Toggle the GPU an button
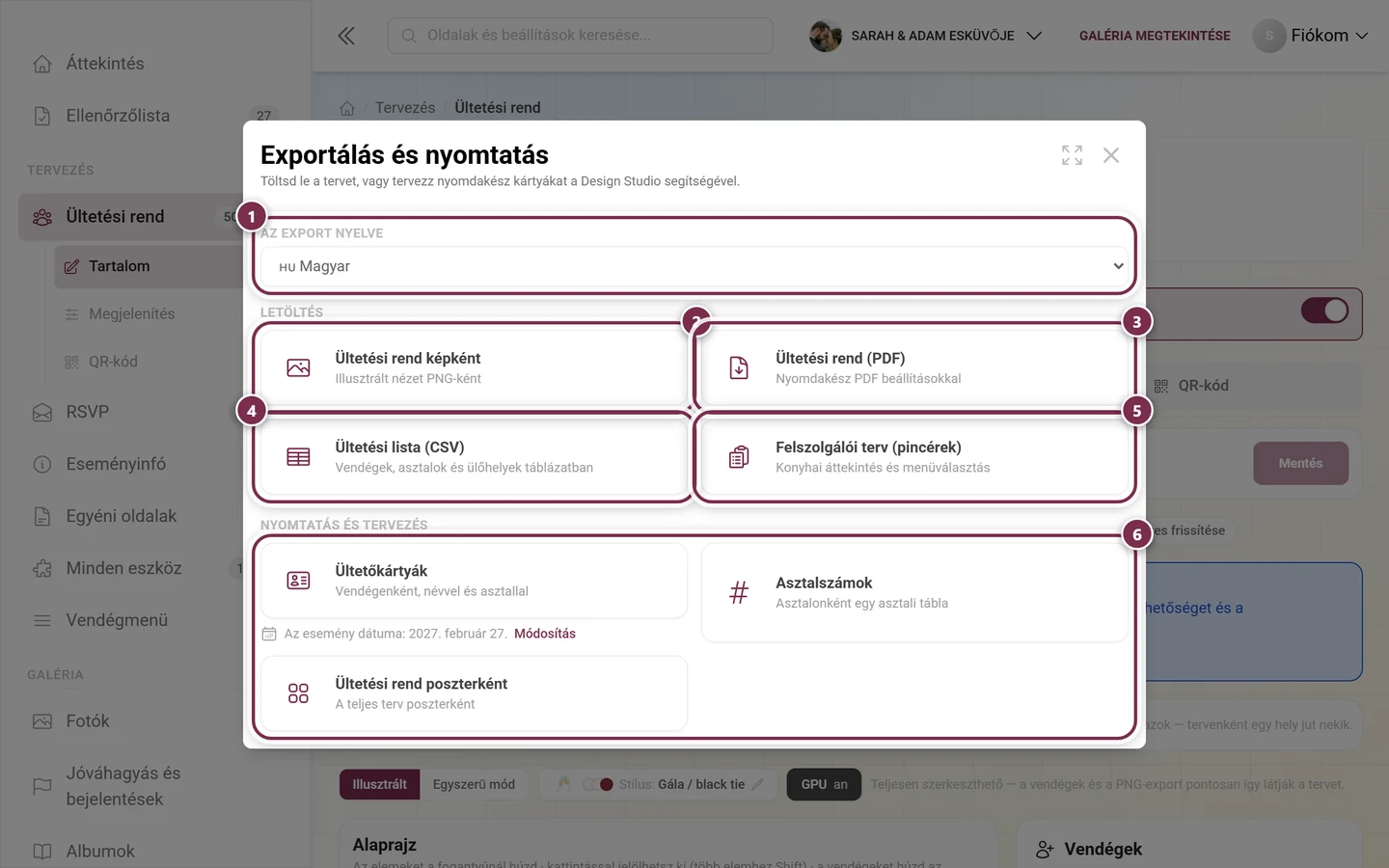This screenshot has width=1389, height=868. pyautogui.click(x=824, y=785)
